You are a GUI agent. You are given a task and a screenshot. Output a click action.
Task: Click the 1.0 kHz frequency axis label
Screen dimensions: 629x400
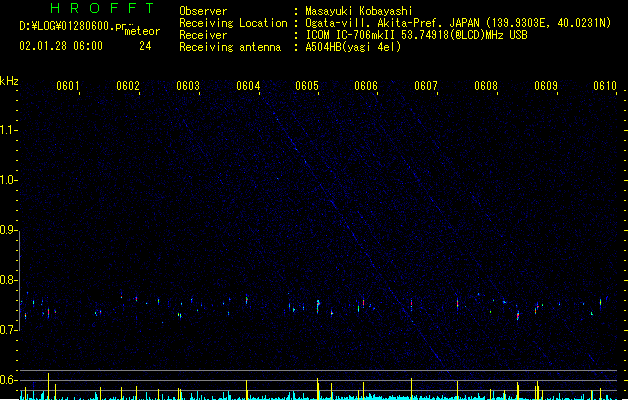point(8,180)
